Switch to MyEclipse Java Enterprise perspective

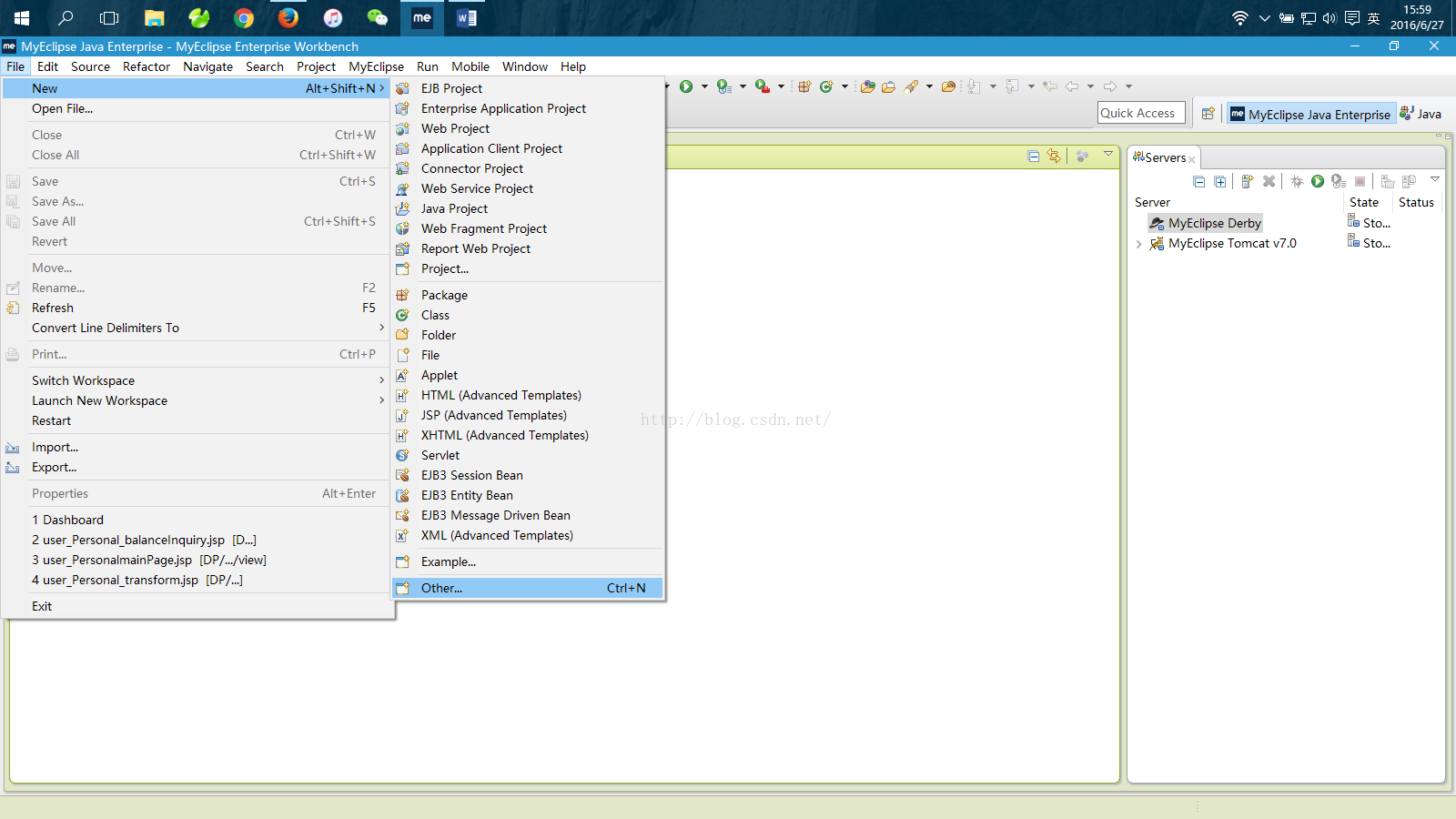coord(1311,114)
